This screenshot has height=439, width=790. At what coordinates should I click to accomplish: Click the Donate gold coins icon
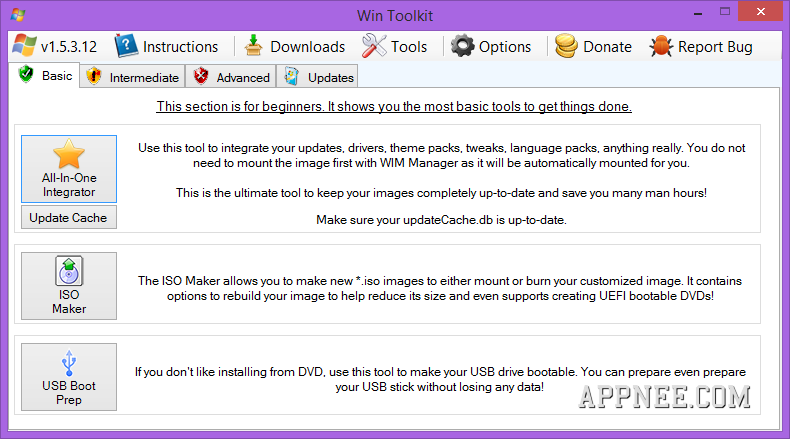click(x=566, y=46)
